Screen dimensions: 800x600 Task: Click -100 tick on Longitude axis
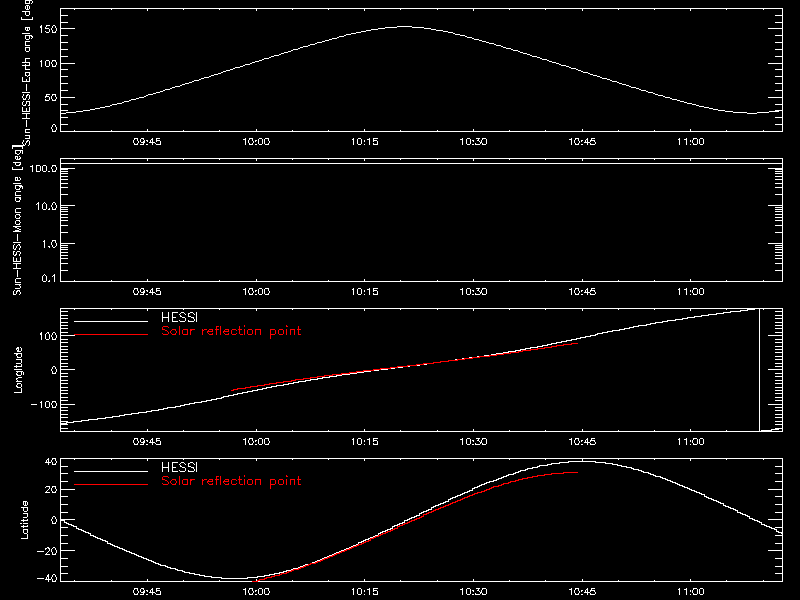pyautogui.click(x=44, y=404)
